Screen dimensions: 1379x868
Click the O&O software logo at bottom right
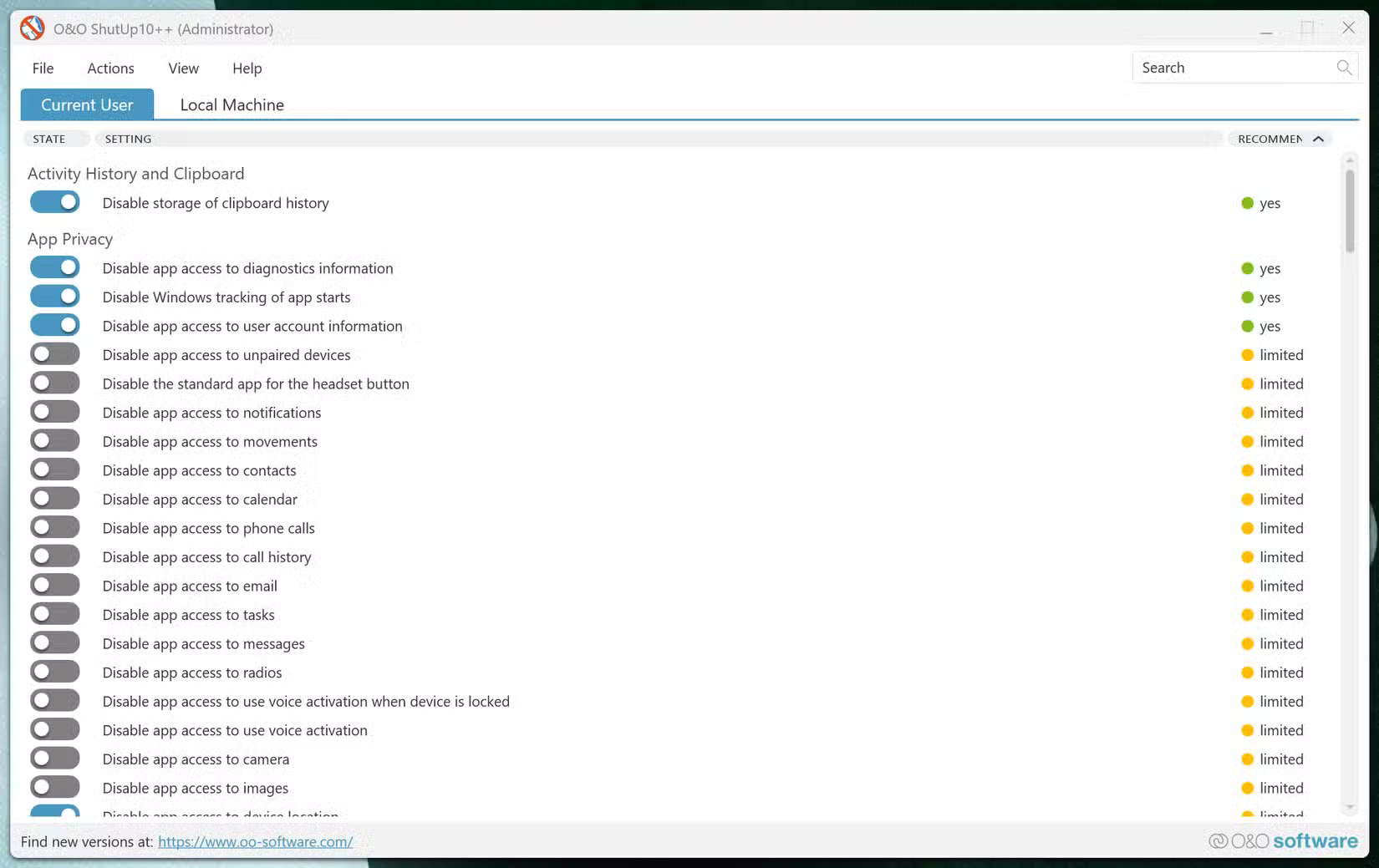tap(1283, 841)
